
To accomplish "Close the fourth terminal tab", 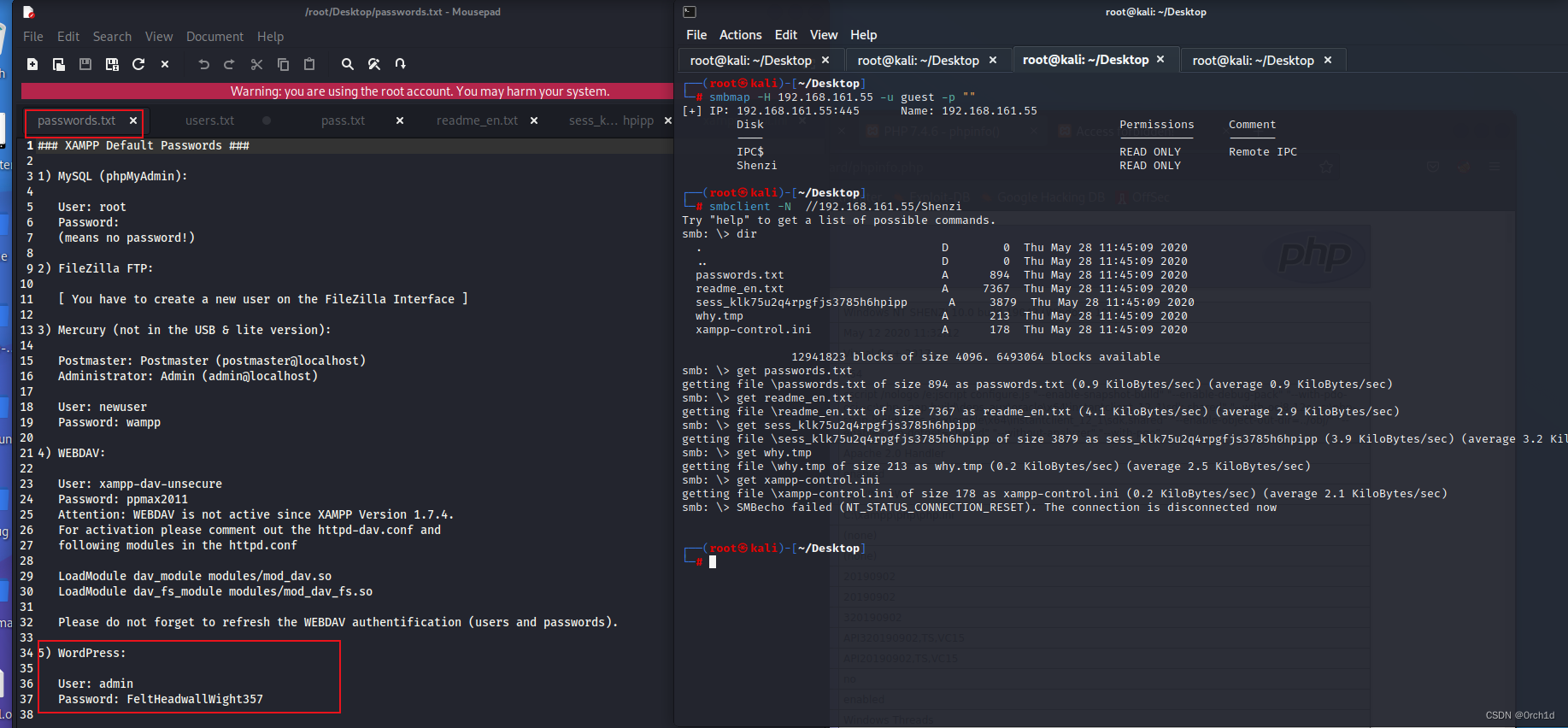I will pyautogui.click(x=1328, y=60).
